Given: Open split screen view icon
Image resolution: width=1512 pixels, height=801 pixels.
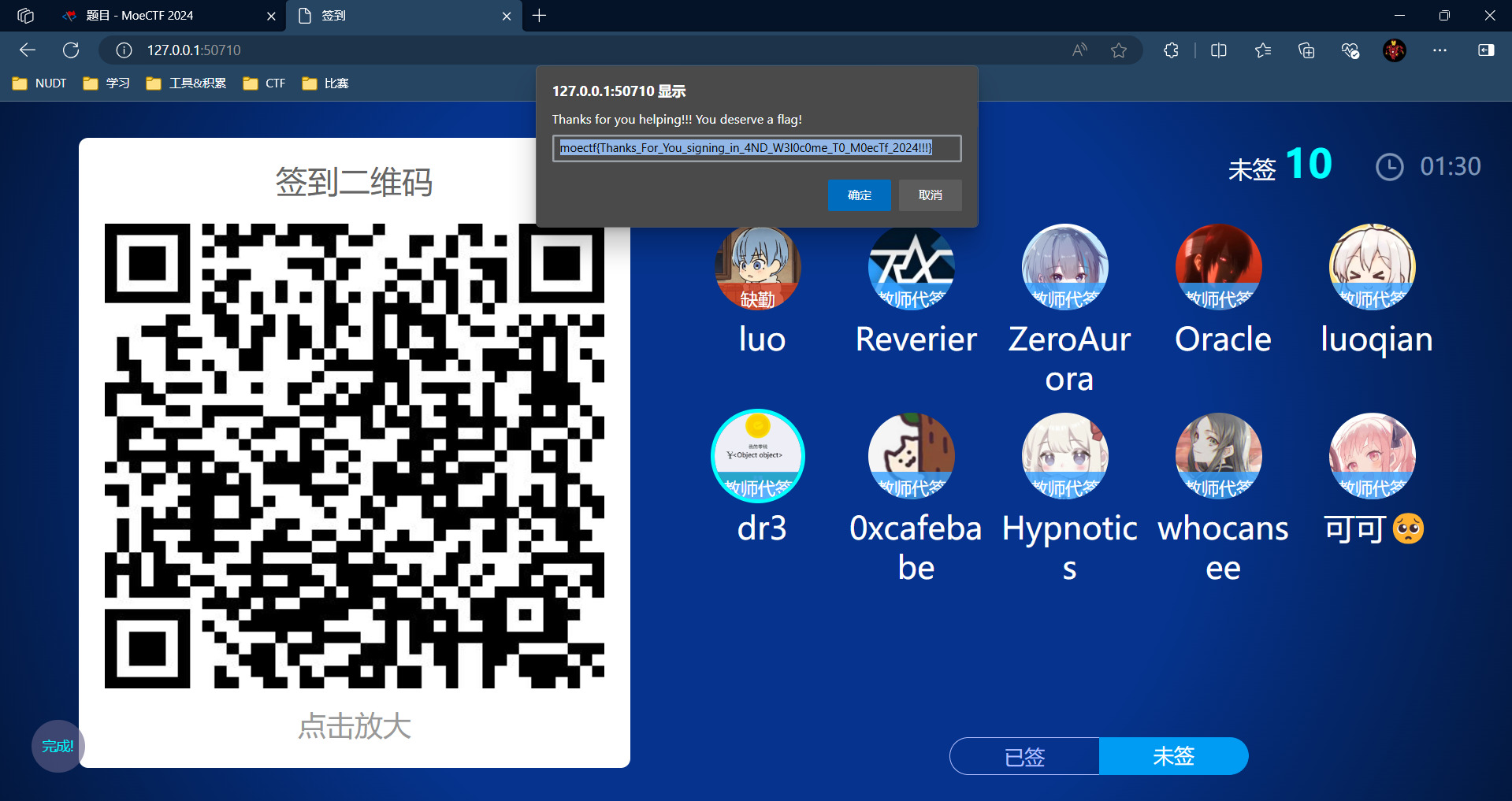Looking at the screenshot, I should [x=1218, y=50].
